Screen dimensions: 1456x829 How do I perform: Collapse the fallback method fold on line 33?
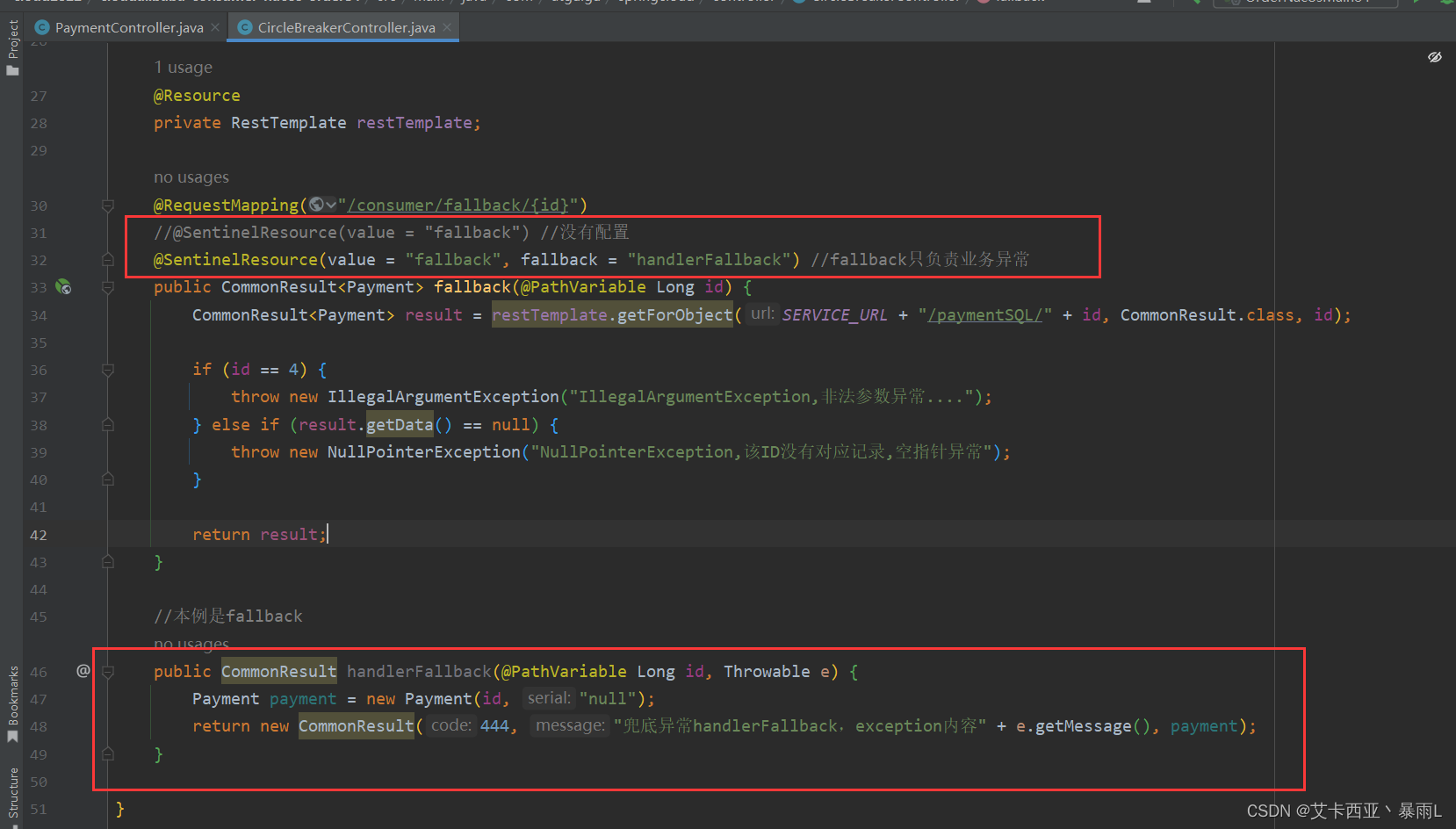coord(108,287)
